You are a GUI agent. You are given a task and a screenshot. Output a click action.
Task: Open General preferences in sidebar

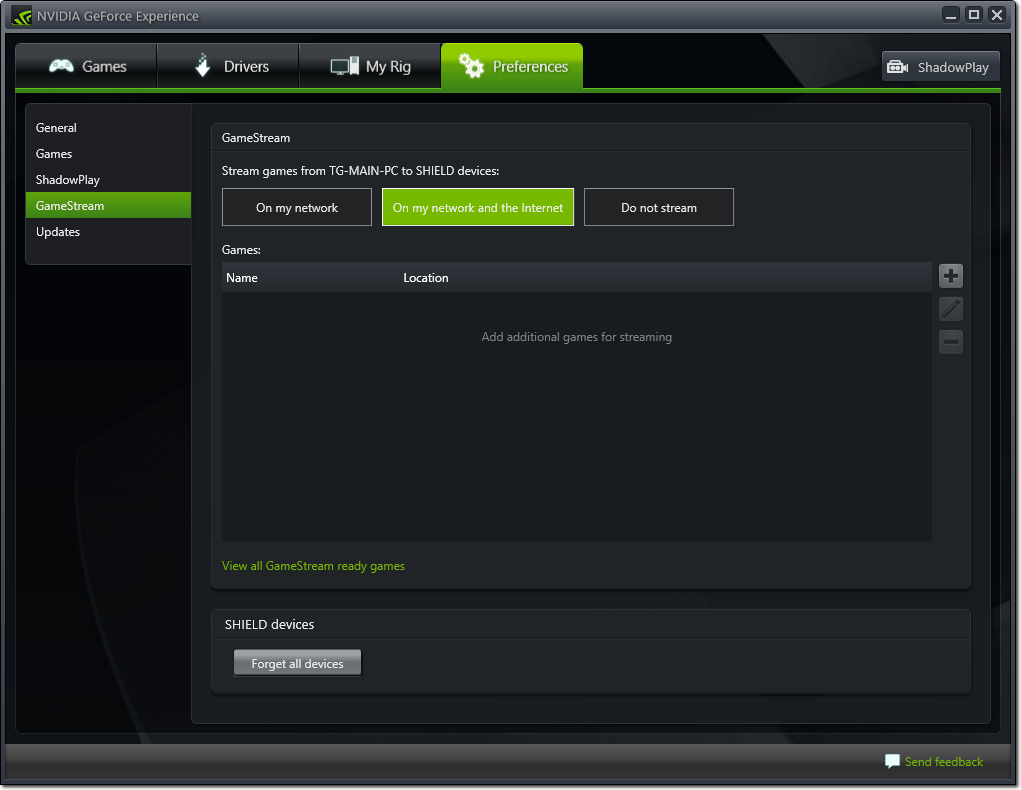(x=108, y=128)
